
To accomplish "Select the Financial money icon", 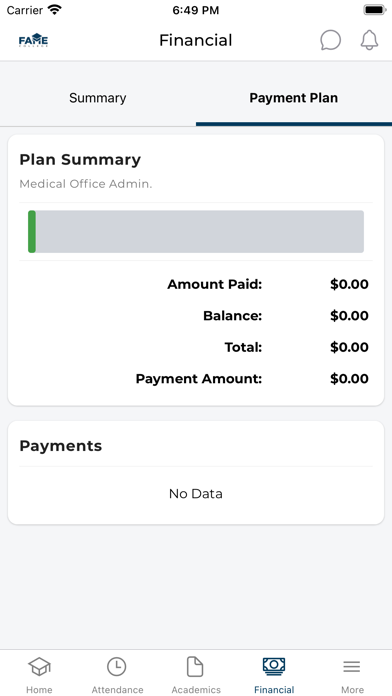I will (x=274, y=666).
